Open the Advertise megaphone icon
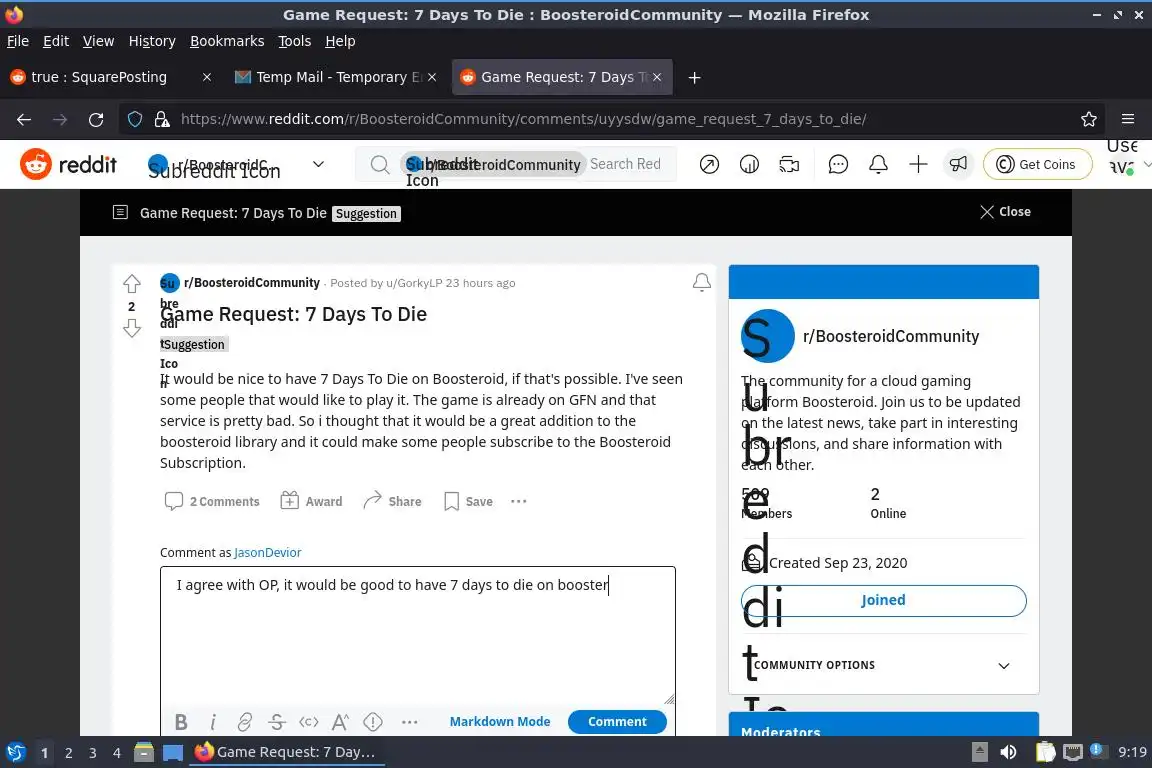 [958, 164]
